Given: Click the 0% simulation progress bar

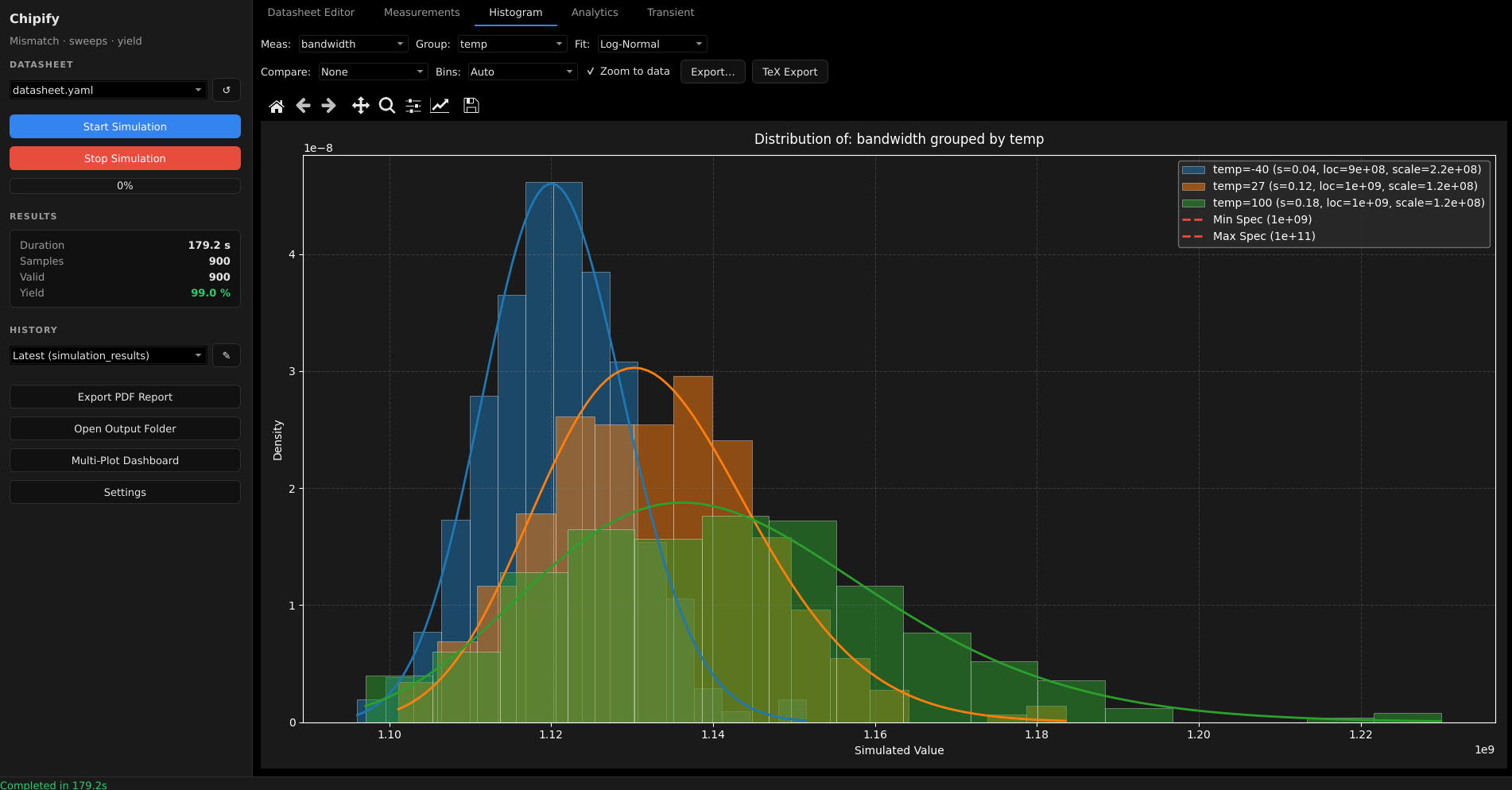Looking at the screenshot, I should [x=125, y=186].
